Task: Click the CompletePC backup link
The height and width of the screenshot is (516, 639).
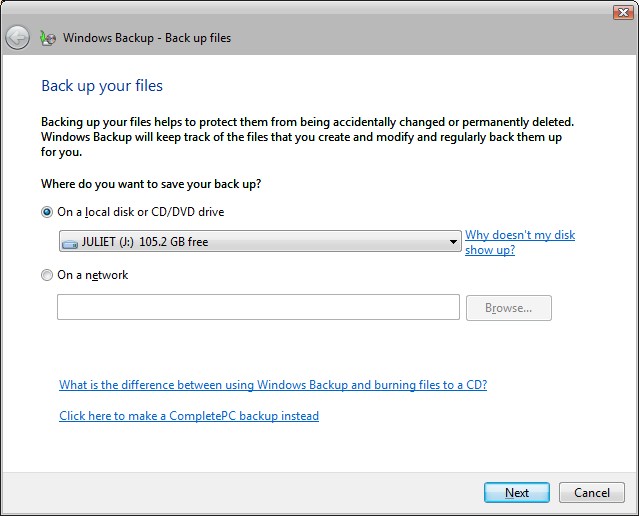Action: pos(189,416)
